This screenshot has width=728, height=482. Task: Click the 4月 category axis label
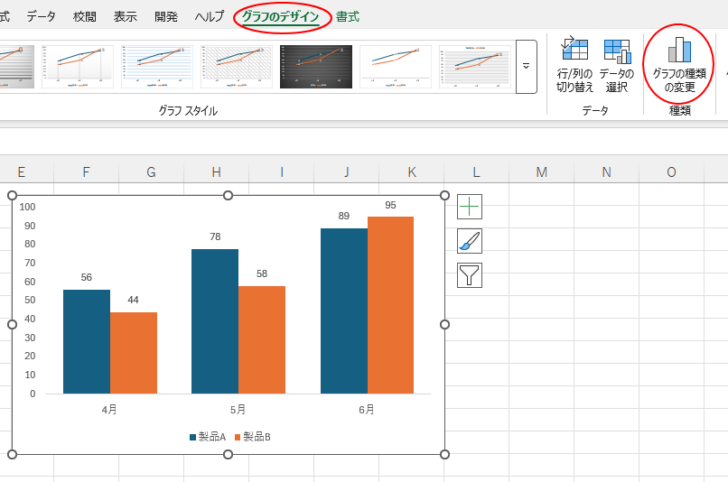tap(110, 410)
